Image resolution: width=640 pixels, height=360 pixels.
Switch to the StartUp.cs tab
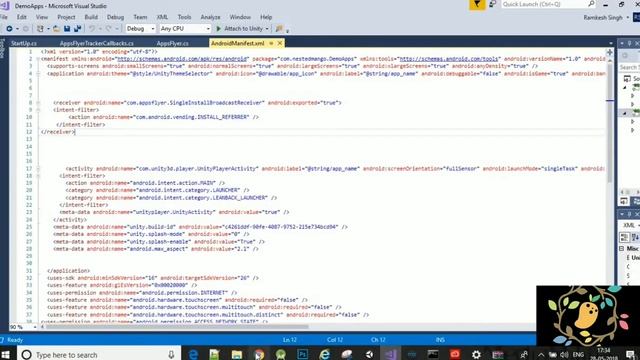(24, 43)
